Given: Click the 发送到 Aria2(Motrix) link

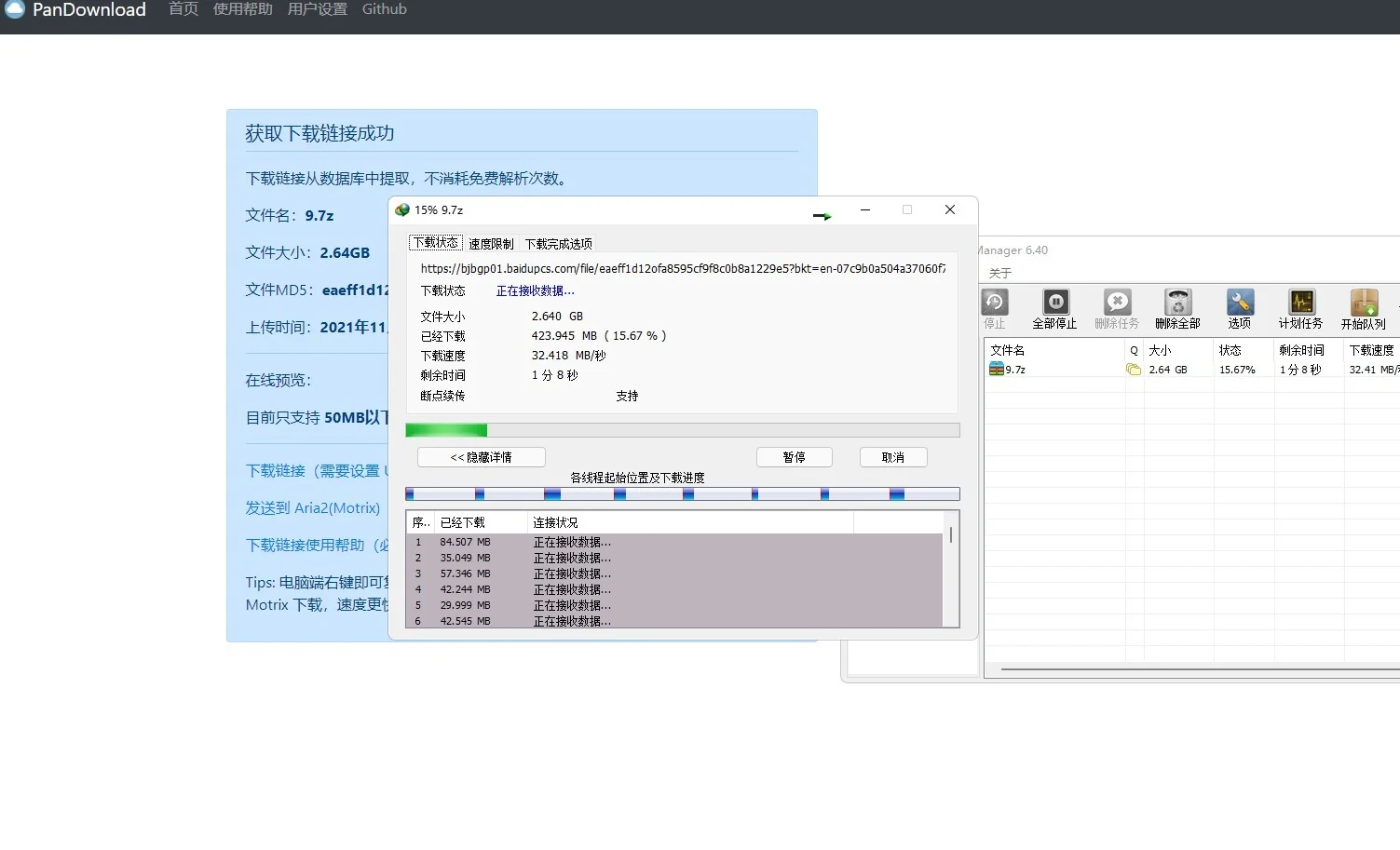Looking at the screenshot, I should coord(313,508).
